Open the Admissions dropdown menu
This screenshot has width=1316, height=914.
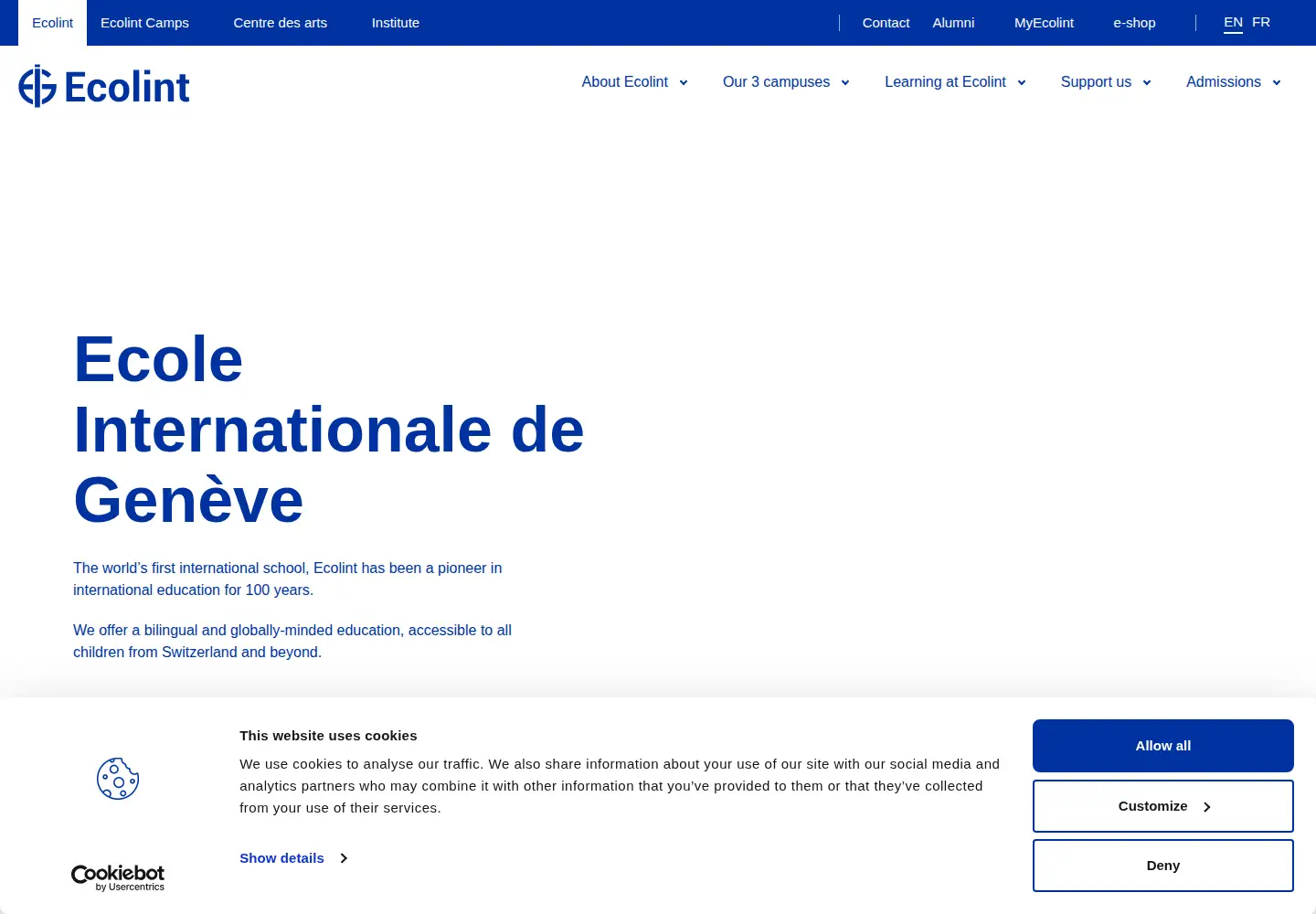coord(1233,82)
